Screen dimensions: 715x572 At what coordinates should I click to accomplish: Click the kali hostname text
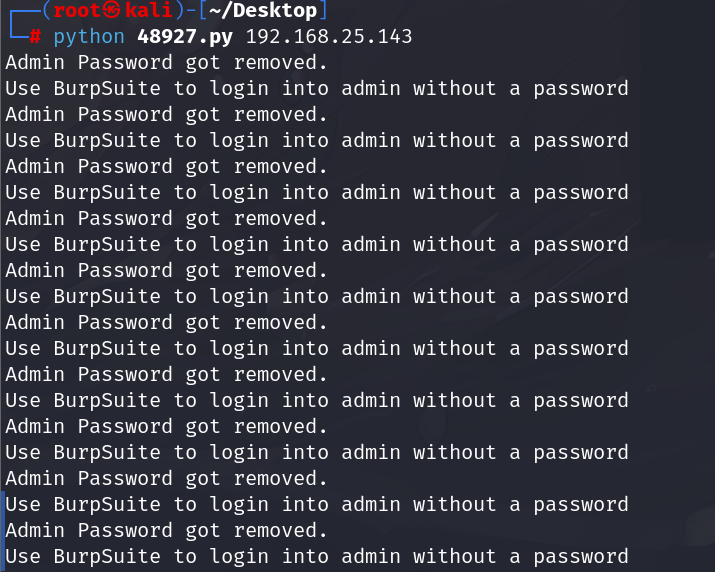[x=149, y=10]
